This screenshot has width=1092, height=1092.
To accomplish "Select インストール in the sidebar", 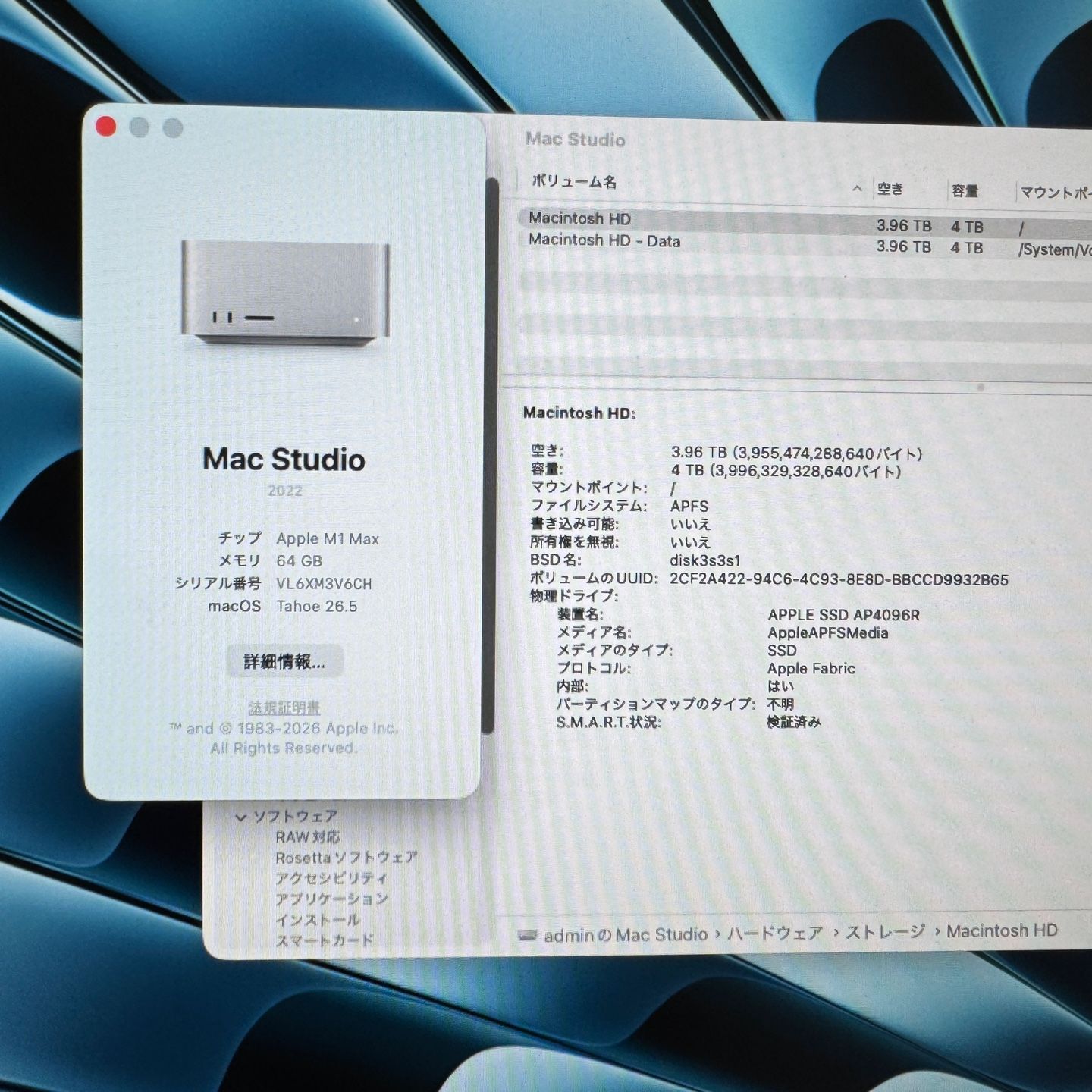I will tap(318, 920).
